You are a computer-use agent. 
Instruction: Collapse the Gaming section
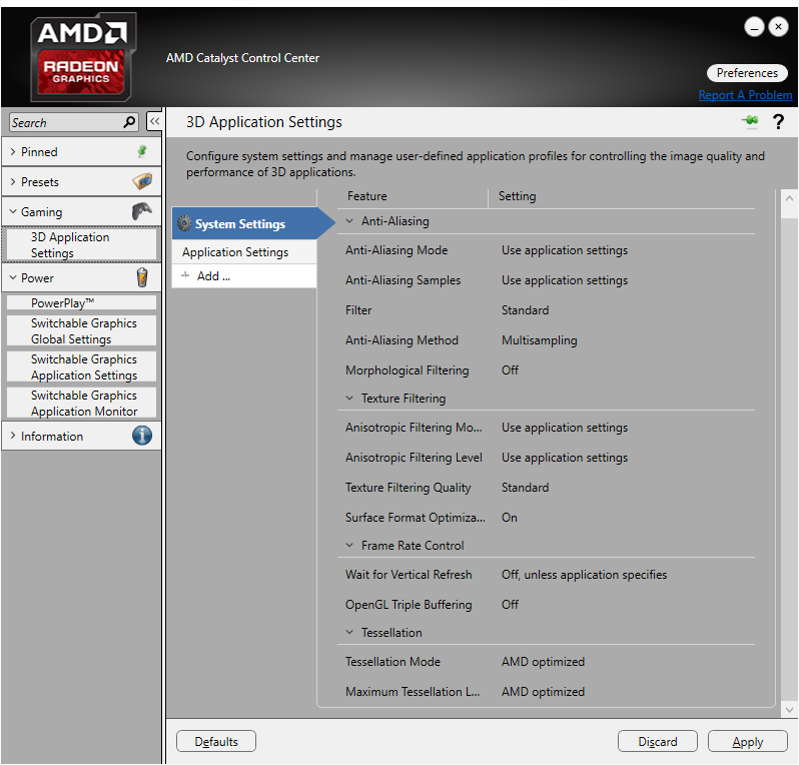[13, 211]
